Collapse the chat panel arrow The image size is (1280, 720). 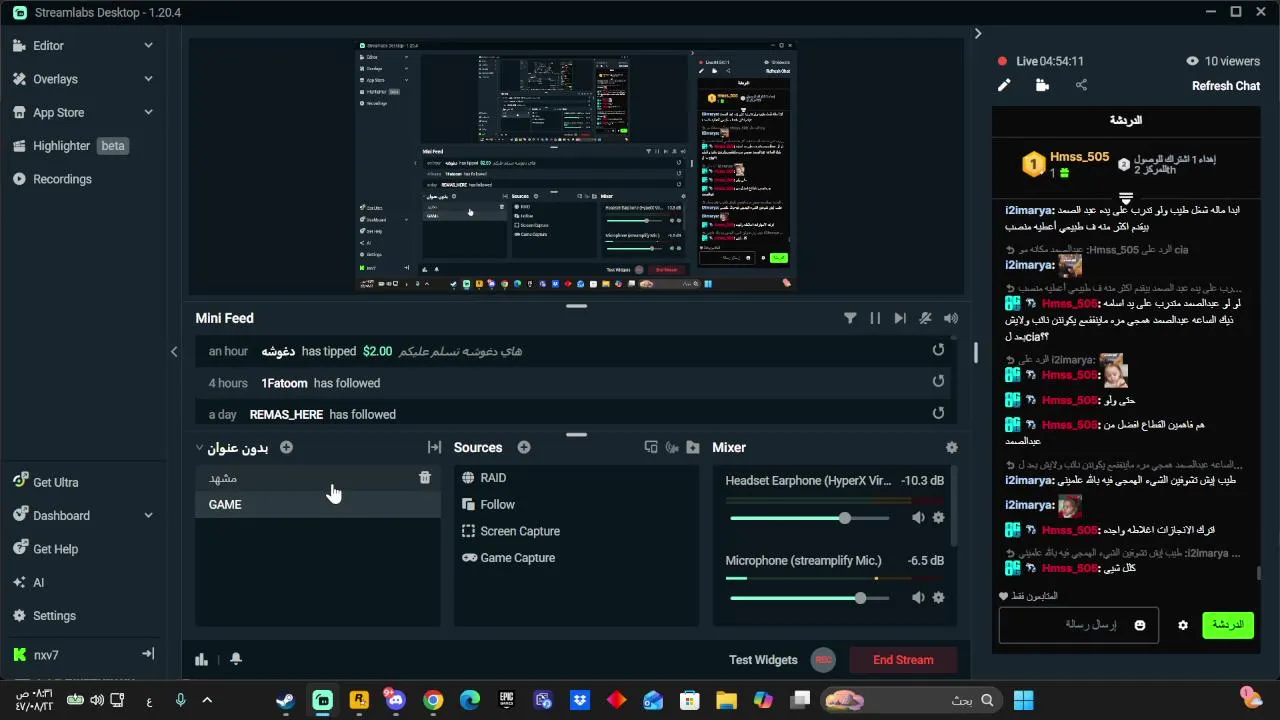point(978,33)
